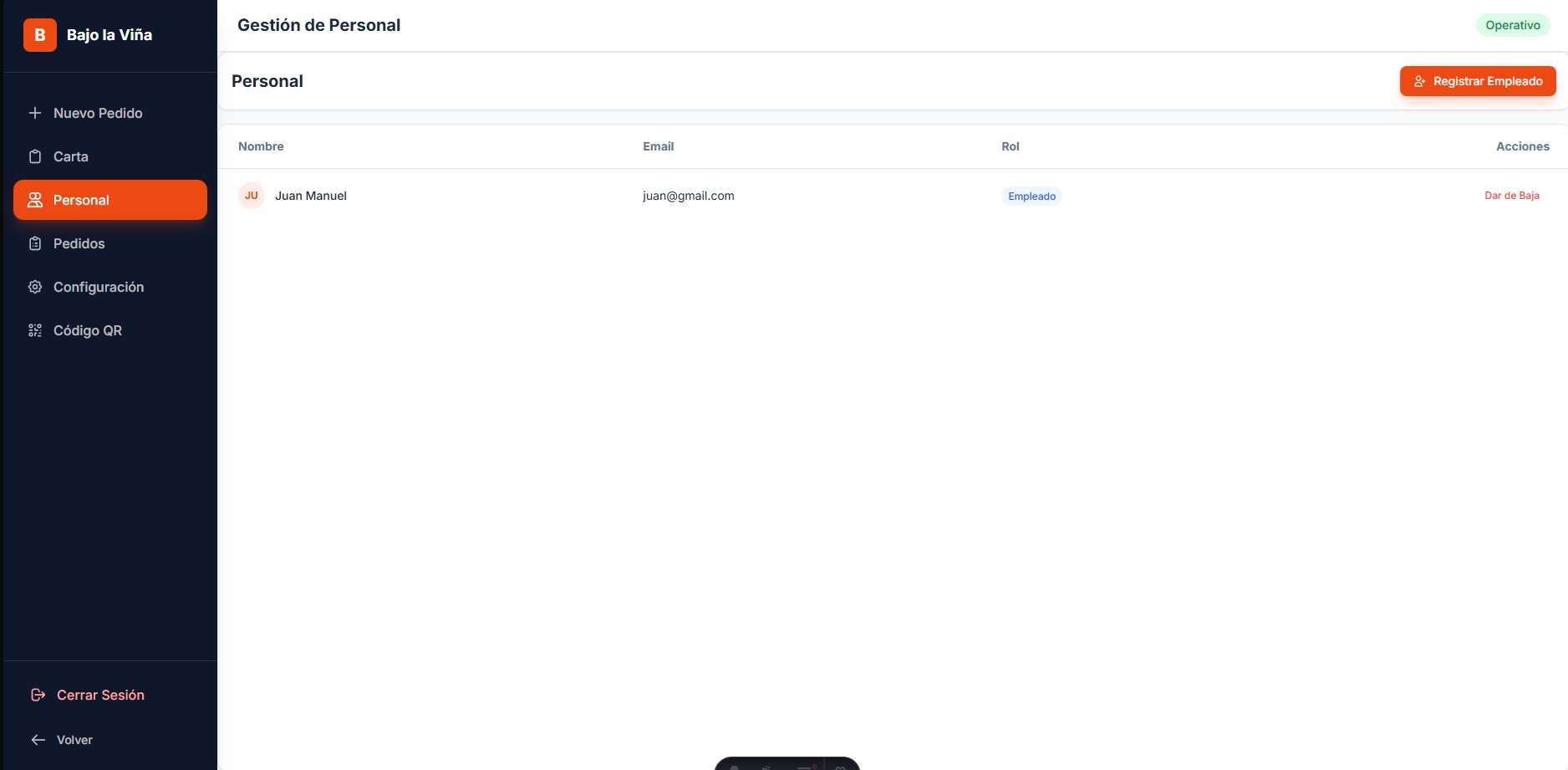Image resolution: width=1568 pixels, height=770 pixels.
Task: Click Juan Manuel's 'JU' avatar circle
Action: 252,196
